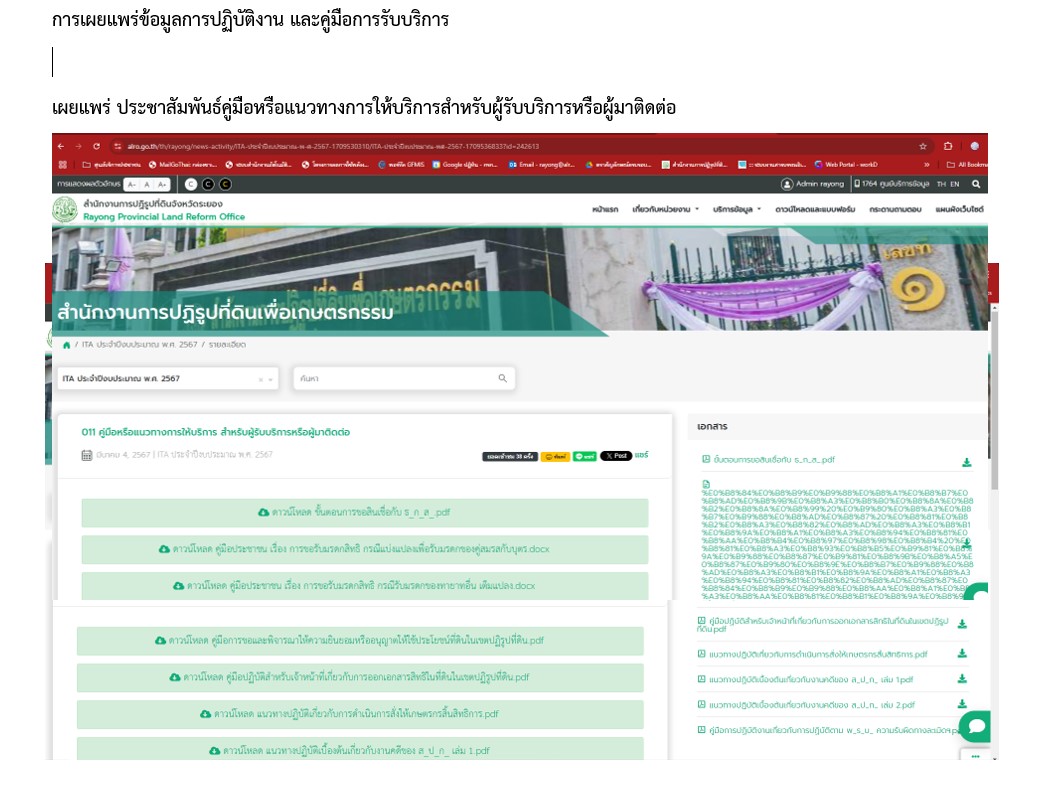Open the green chat bubble widget

click(x=976, y=726)
